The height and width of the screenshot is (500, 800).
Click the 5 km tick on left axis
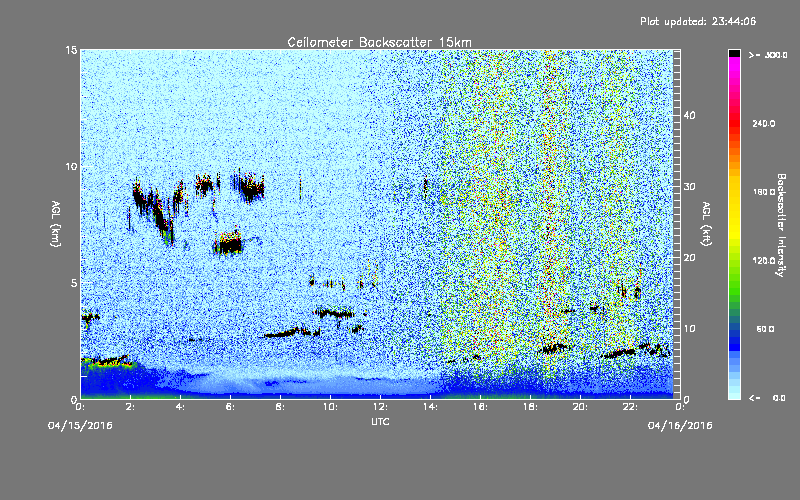pyautogui.click(x=74, y=283)
